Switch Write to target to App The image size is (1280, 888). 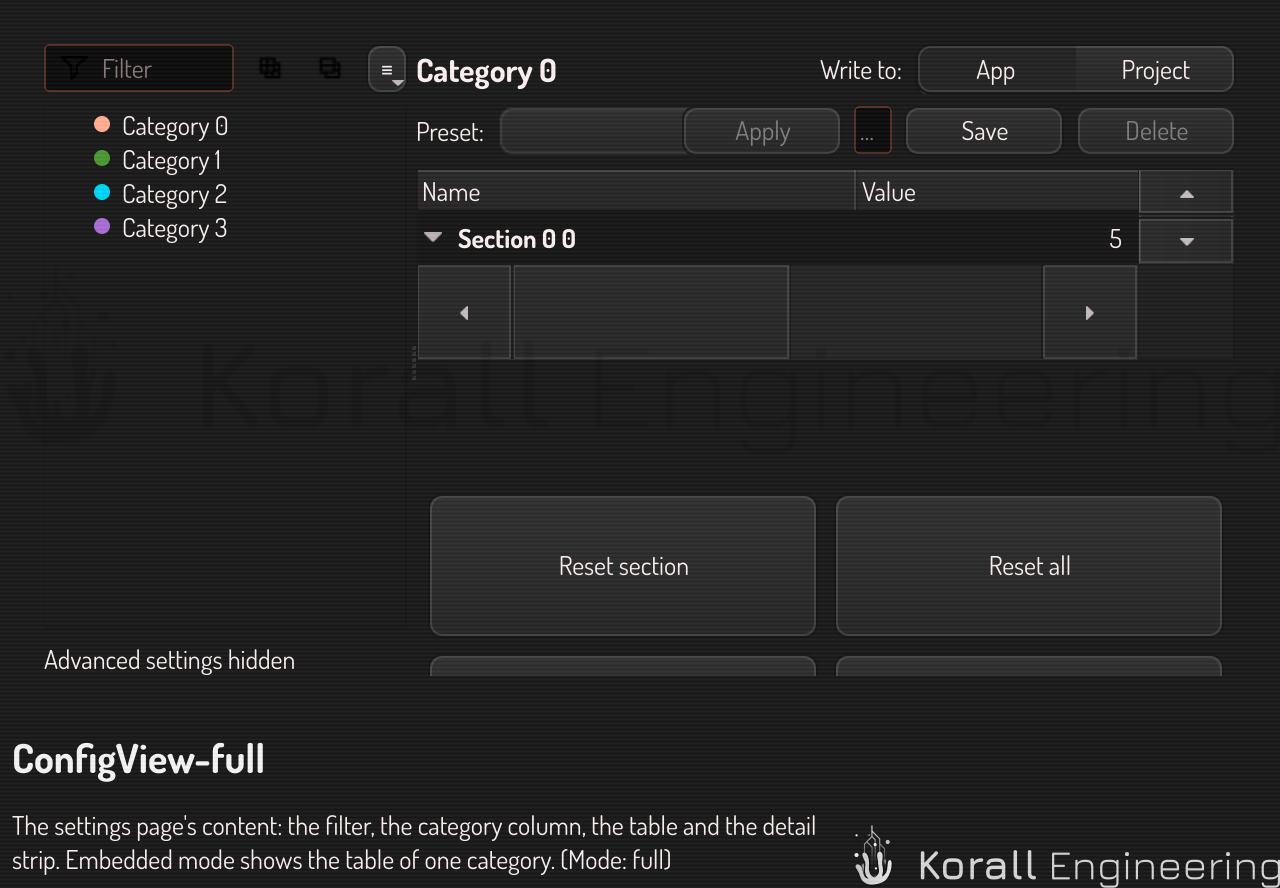(996, 70)
